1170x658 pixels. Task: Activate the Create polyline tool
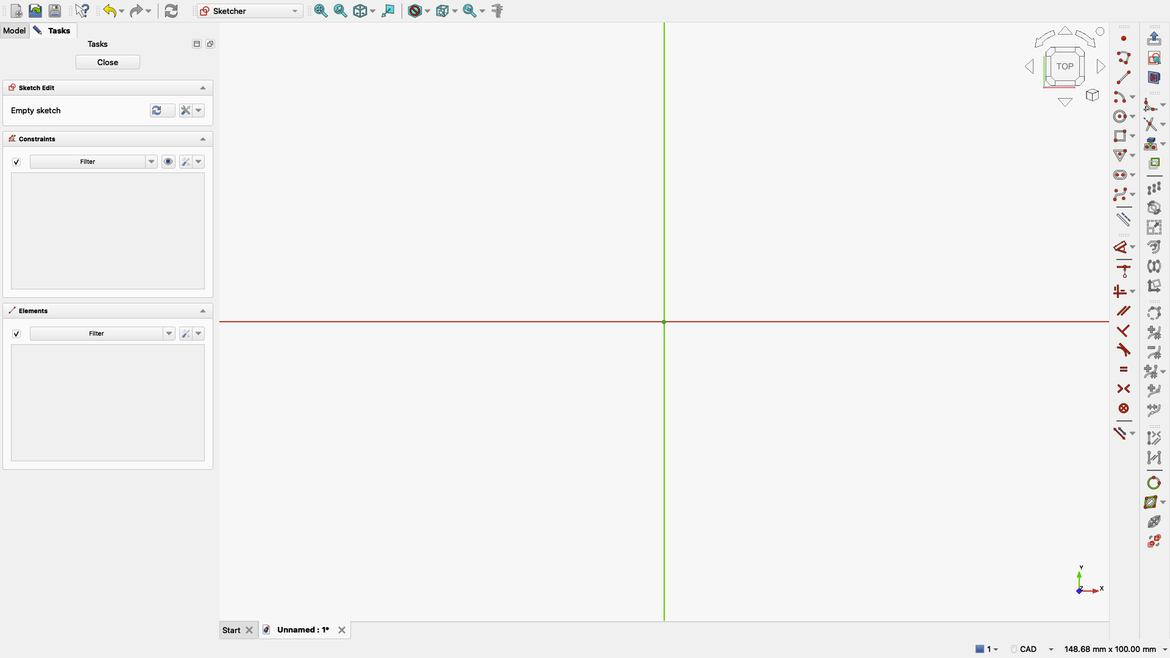click(1123, 57)
